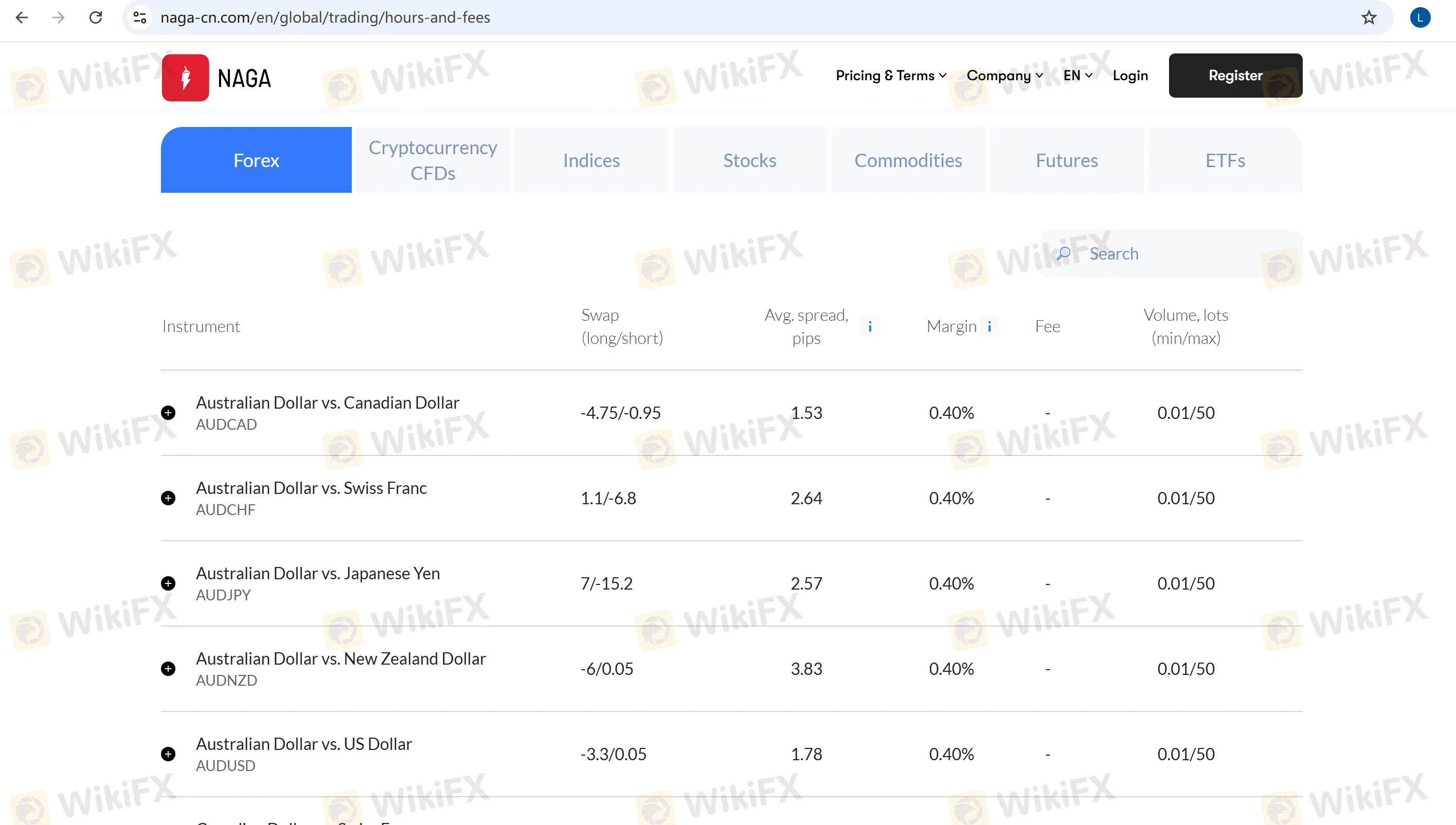The height and width of the screenshot is (825, 1456).
Task: Click Australian Dollar vs. US Dollar
Action: tap(304, 744)
